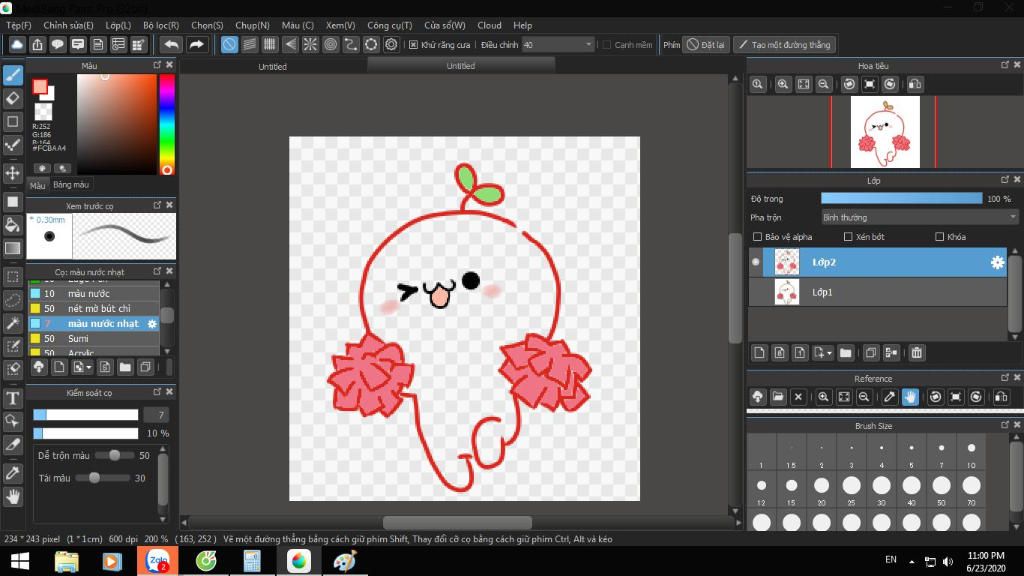Image resolution: width=1024 pixels, height=576 pixels.
Task: Click the Undo arrow in the toolbar
Action: pos(171,44)
